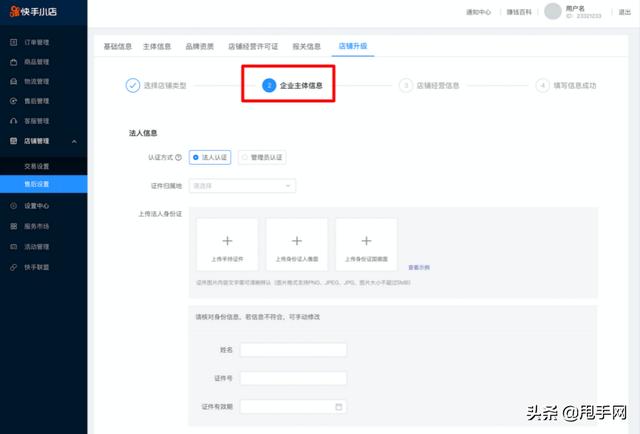Open the 查看示例 link
Screen dimensions: 640x434
pyautogui.click(x=419, y=267)
